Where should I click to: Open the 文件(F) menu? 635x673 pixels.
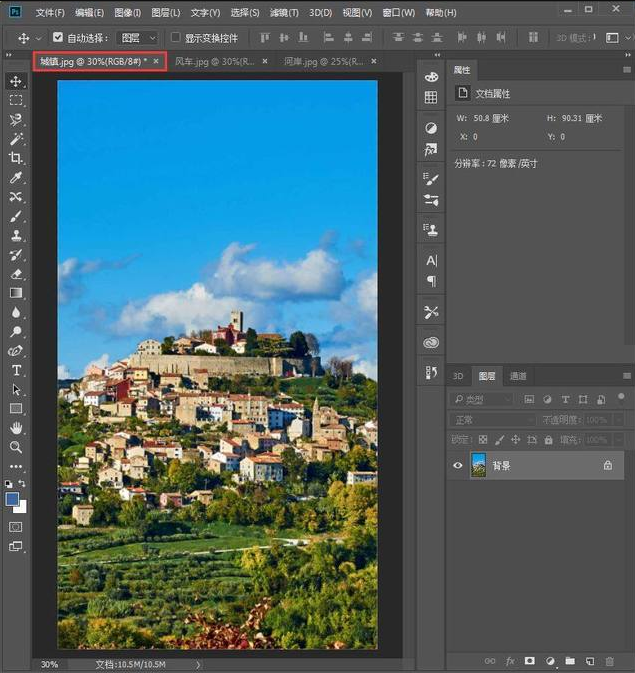(50, 13)
